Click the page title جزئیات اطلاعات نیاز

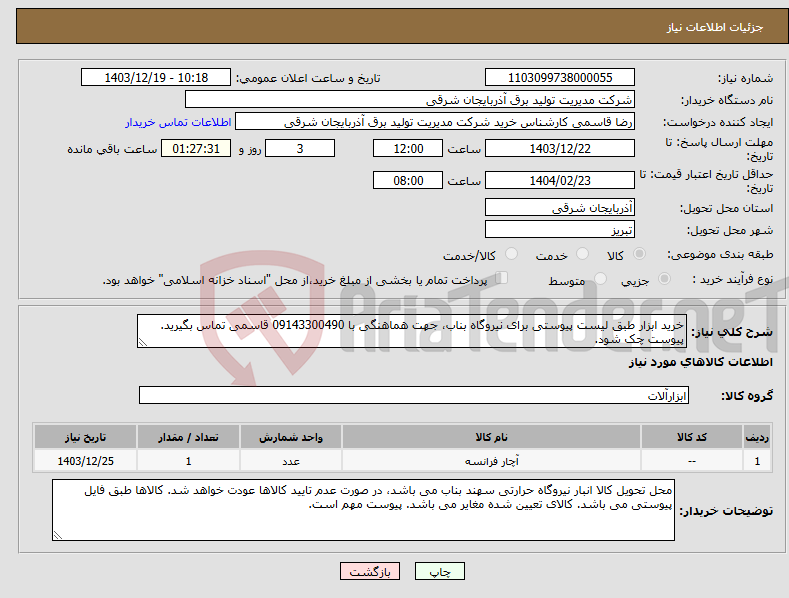715,27
